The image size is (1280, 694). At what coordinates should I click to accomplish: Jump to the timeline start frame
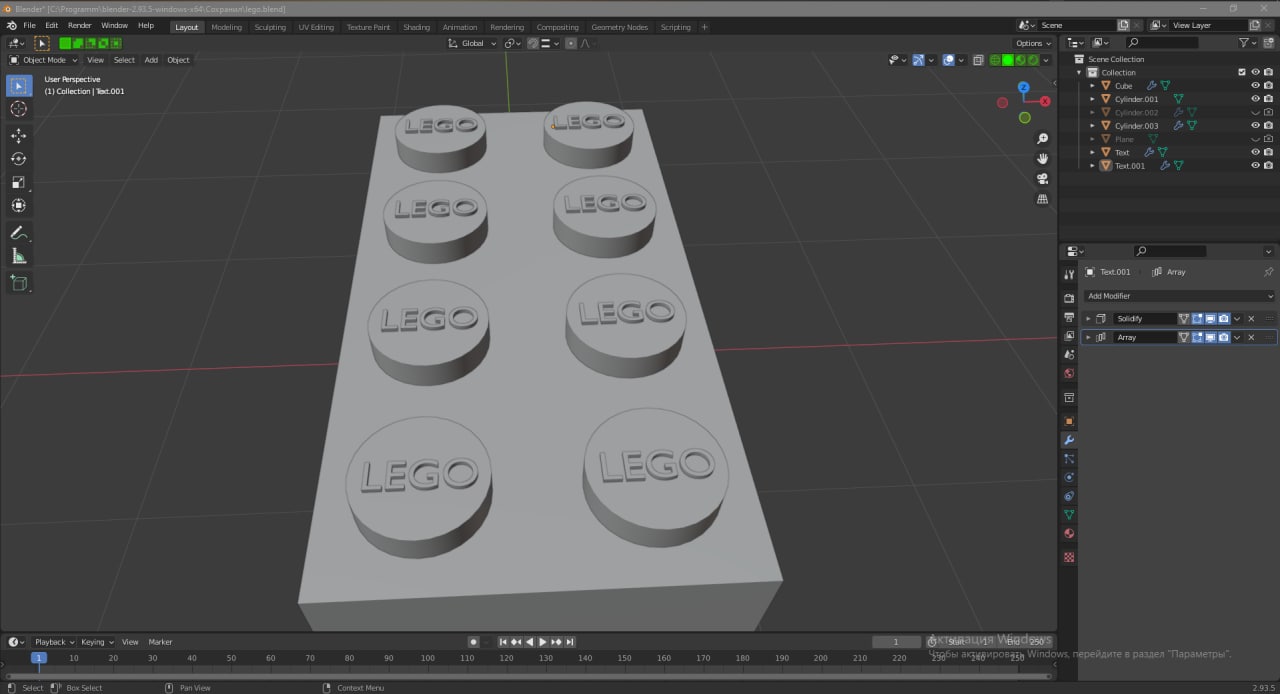(x=503, y=642)
